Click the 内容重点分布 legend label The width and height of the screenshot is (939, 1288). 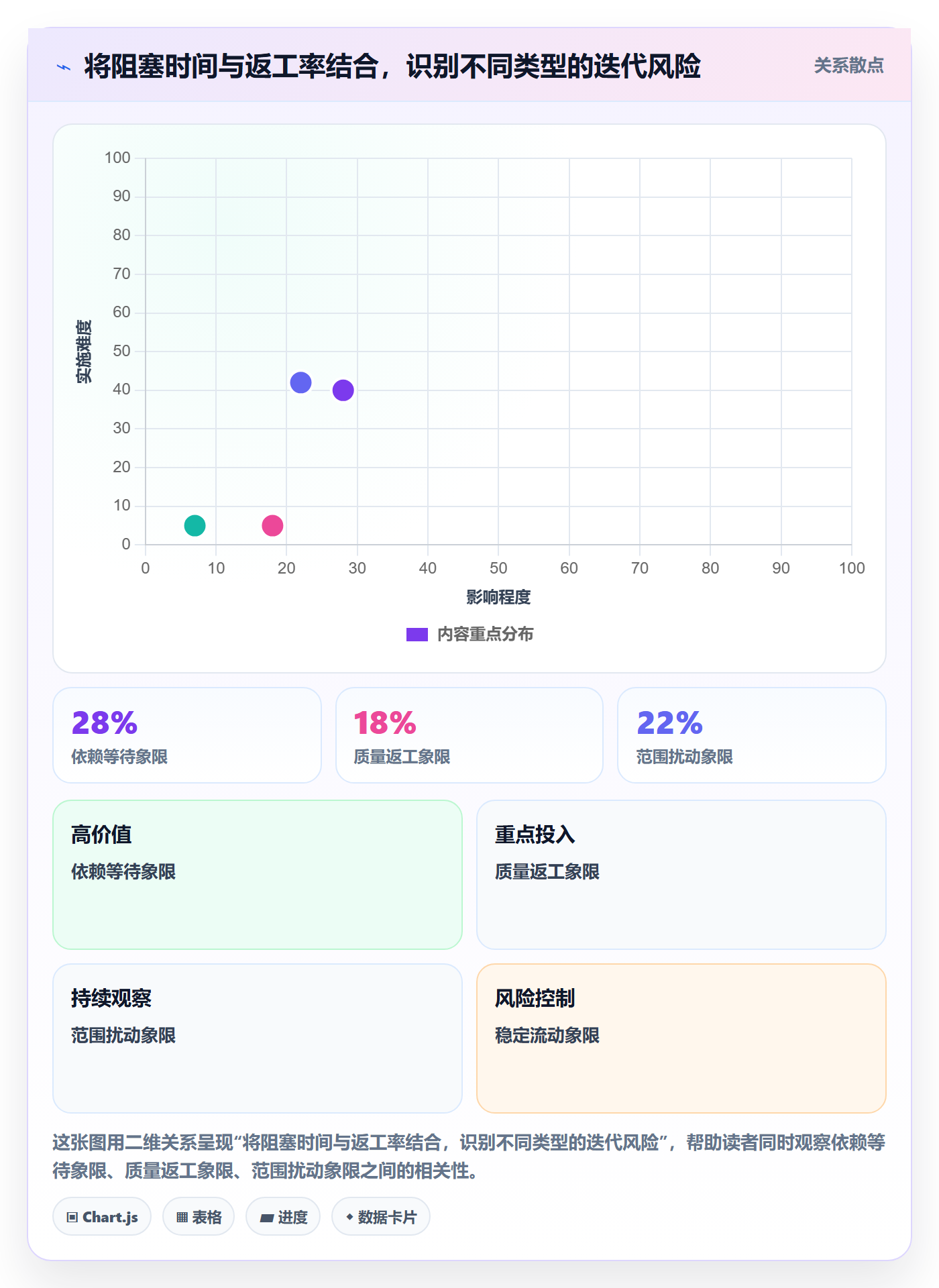485,635
